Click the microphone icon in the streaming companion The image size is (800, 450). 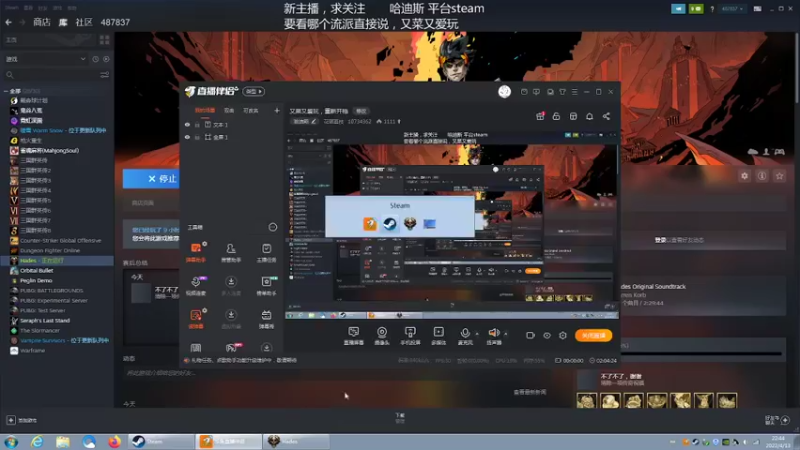(x=465, y=335)
